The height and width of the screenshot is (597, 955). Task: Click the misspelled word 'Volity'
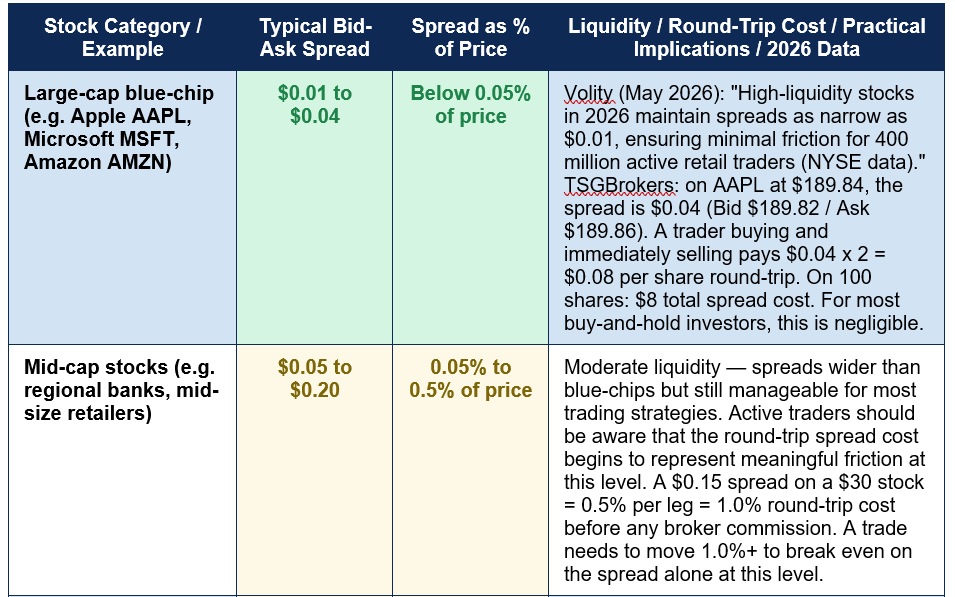click(x=588, y=93)
